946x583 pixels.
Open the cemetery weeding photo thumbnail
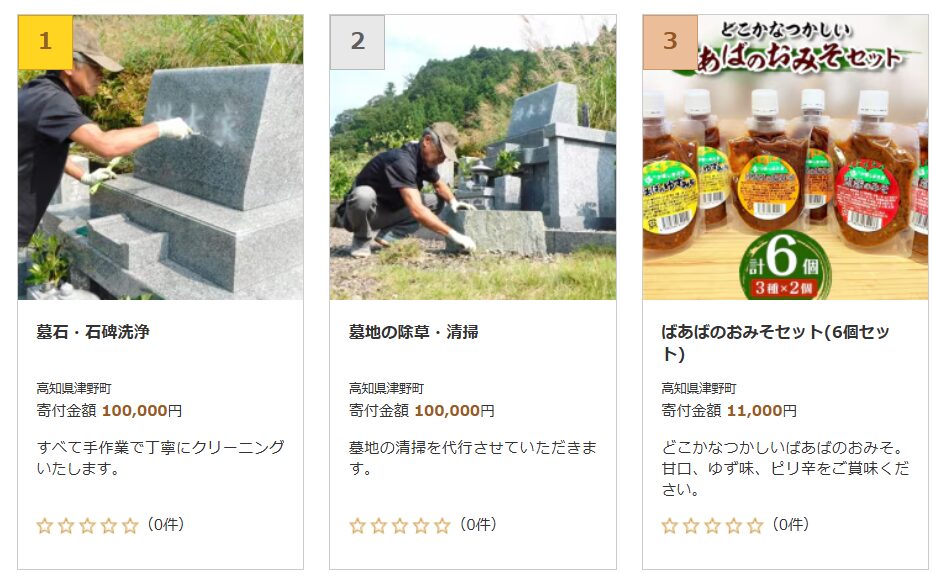point(473,157)
